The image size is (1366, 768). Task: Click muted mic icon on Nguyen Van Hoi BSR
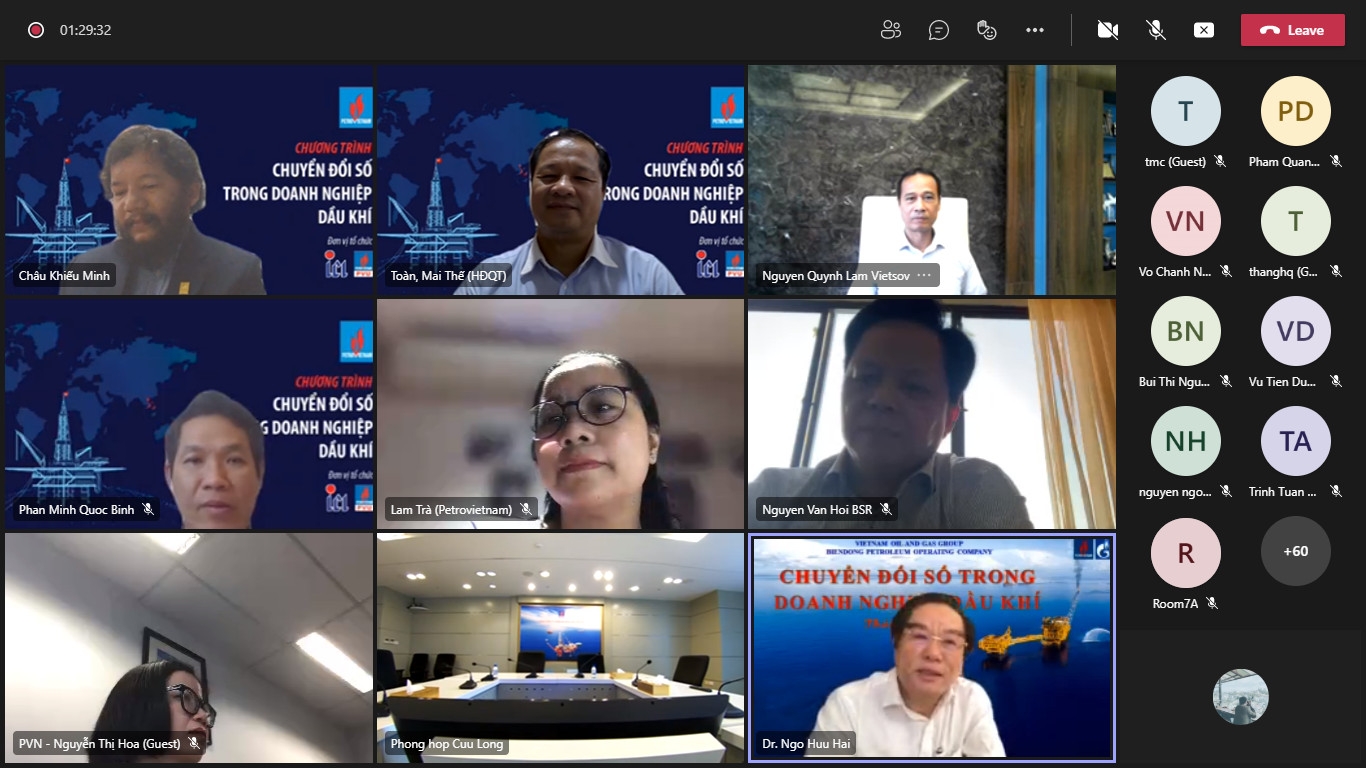[x=885, y=510]
